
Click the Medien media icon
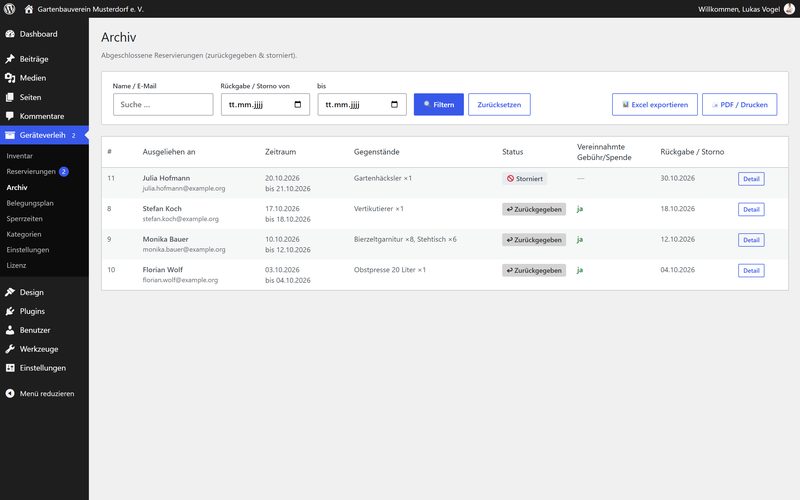coord(10,78)
